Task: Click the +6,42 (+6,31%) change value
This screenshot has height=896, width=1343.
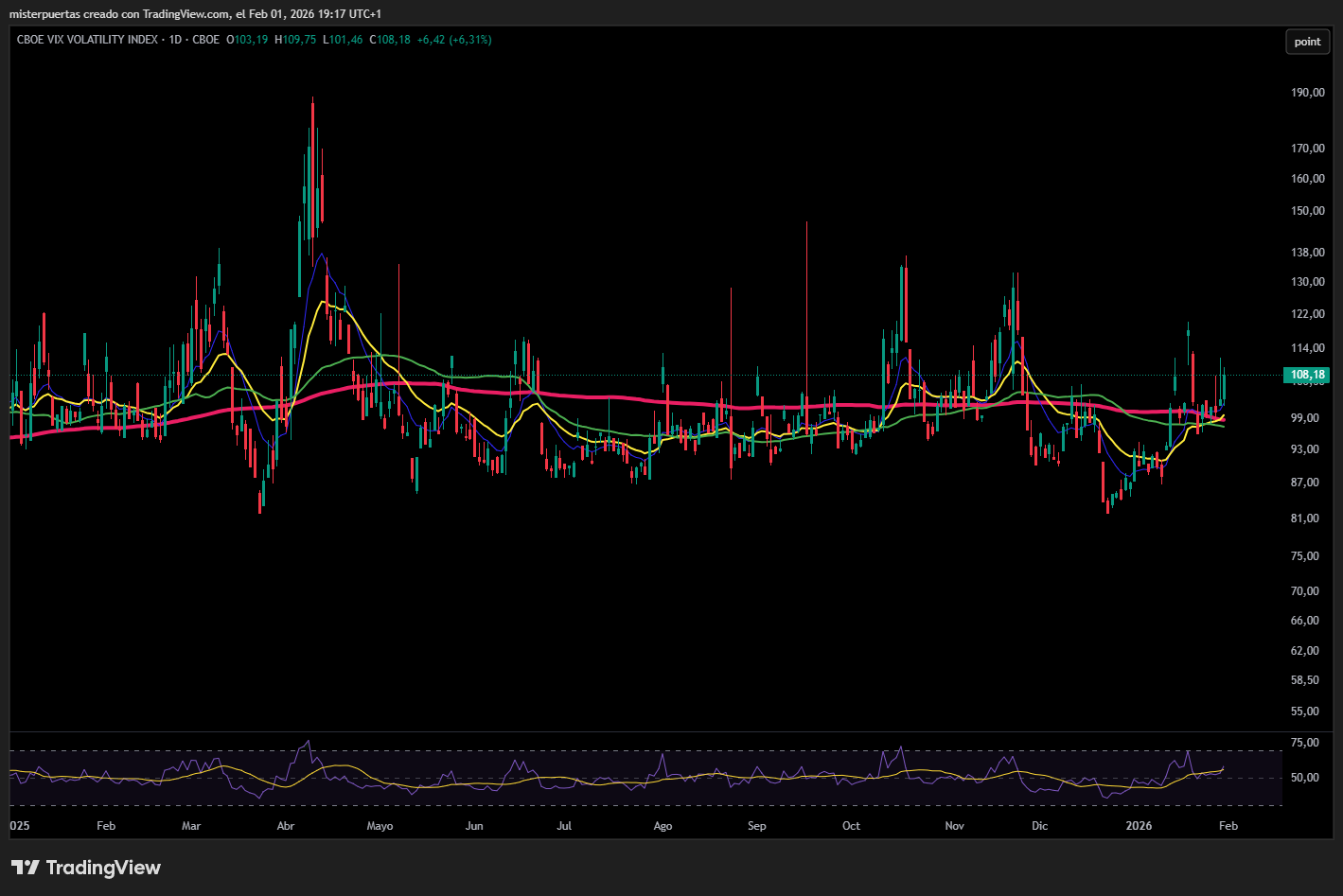Action: [453, 40]
